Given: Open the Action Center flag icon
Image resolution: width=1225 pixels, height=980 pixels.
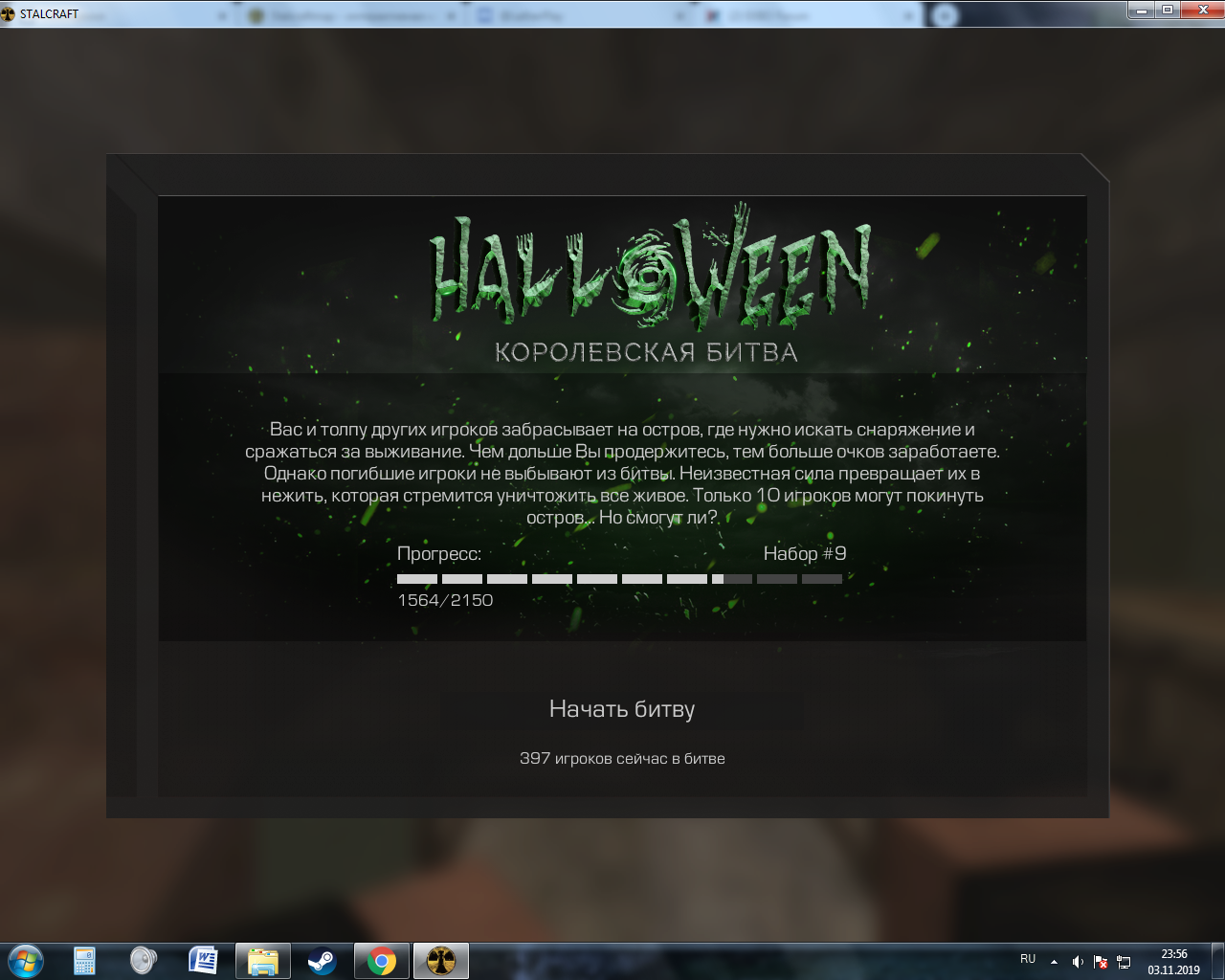Looking at the screenshot, I should tap(1102, 962).
